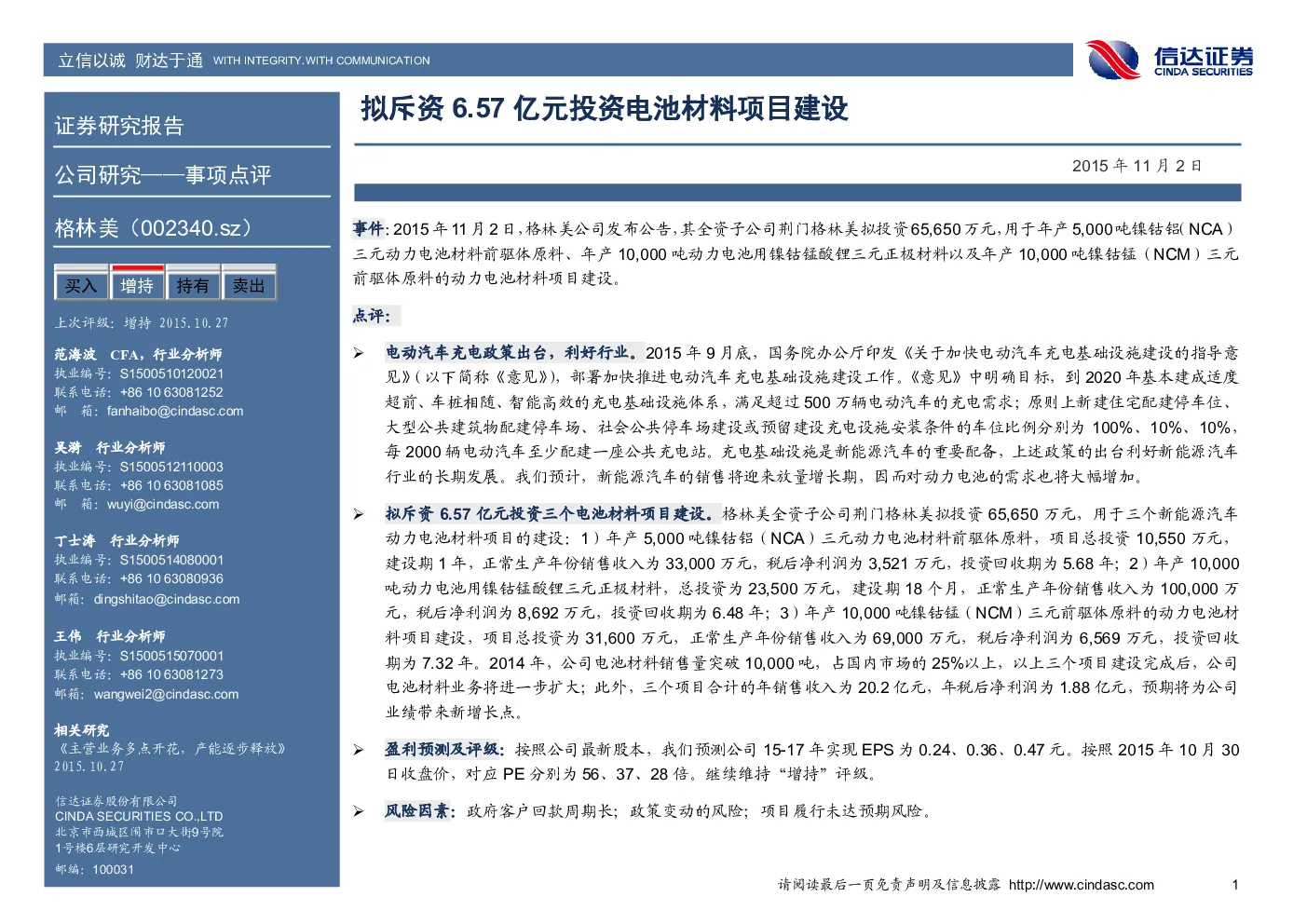Image resolution: width=1307 pixels, height=924 pixels.
Task: Click heading 风险因素:
Action: 421,810
